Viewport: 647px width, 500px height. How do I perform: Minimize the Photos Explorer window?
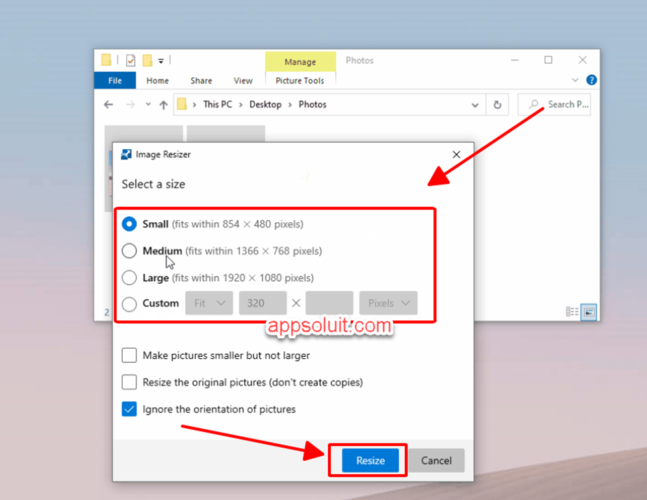[515, 60]
